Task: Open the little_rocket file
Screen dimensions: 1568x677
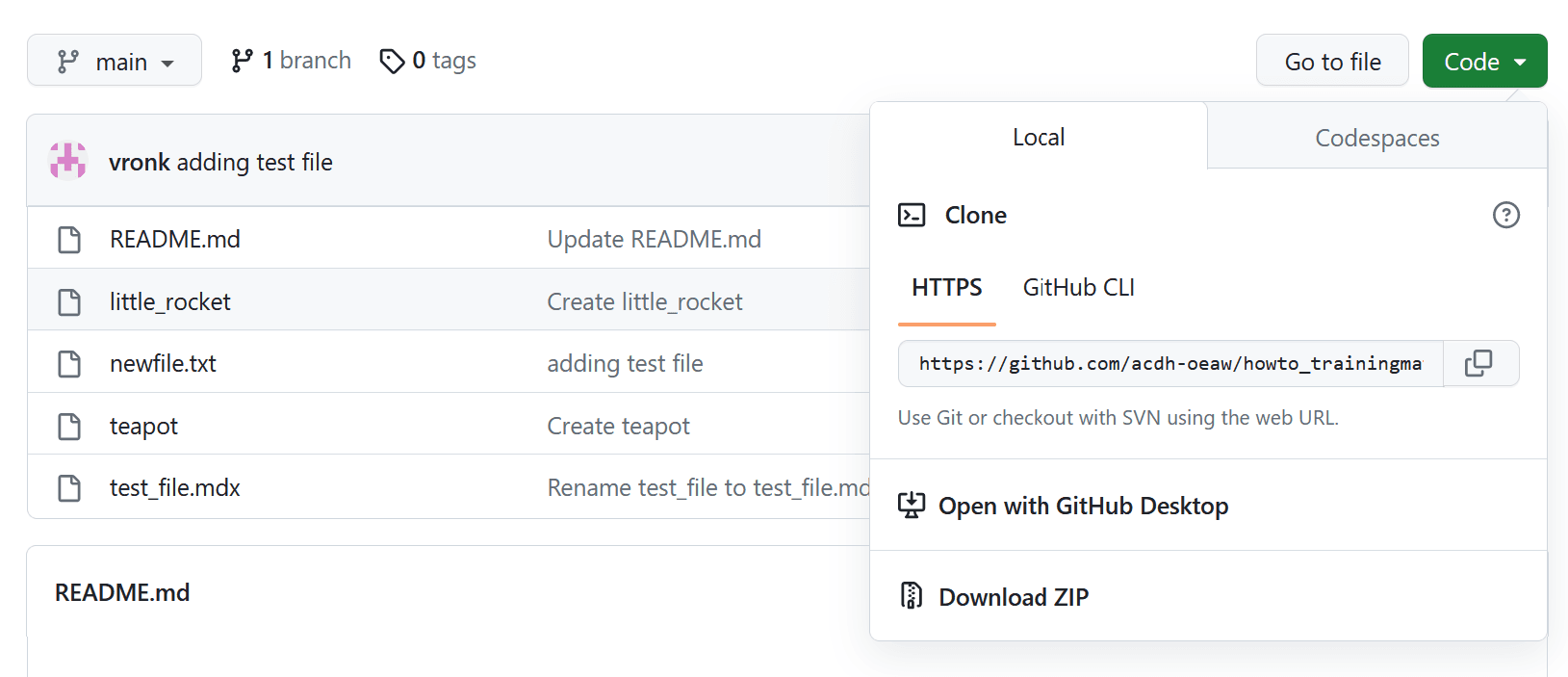Action: click(170, 302)
